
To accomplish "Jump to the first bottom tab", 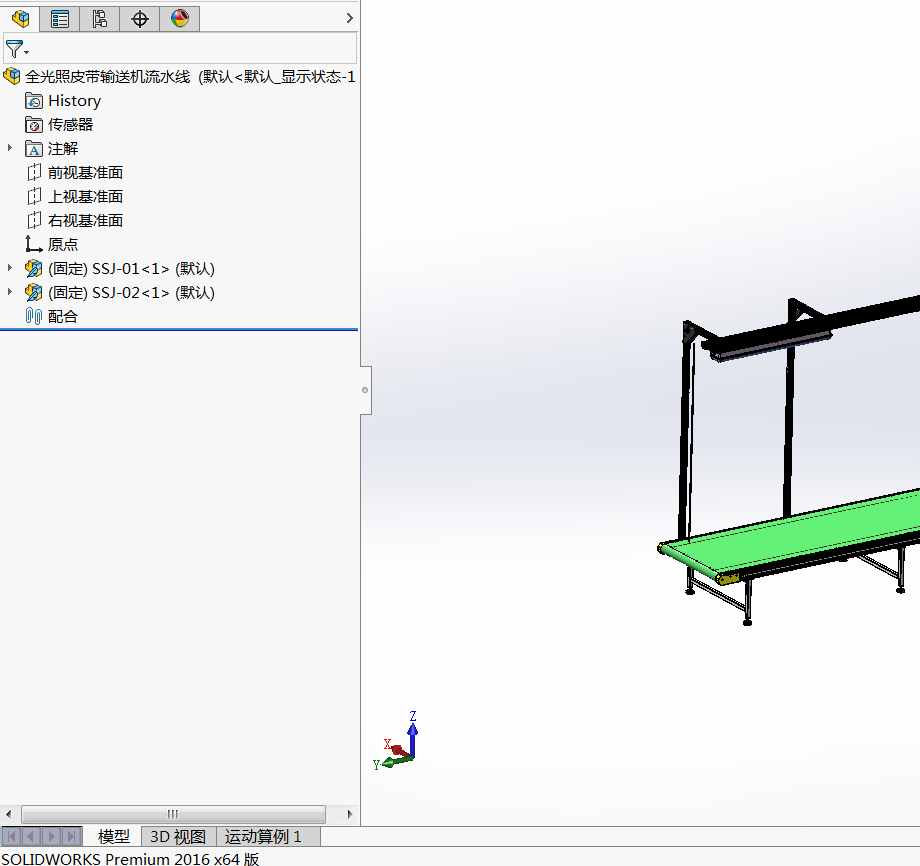I will click(x=11, y=836).
